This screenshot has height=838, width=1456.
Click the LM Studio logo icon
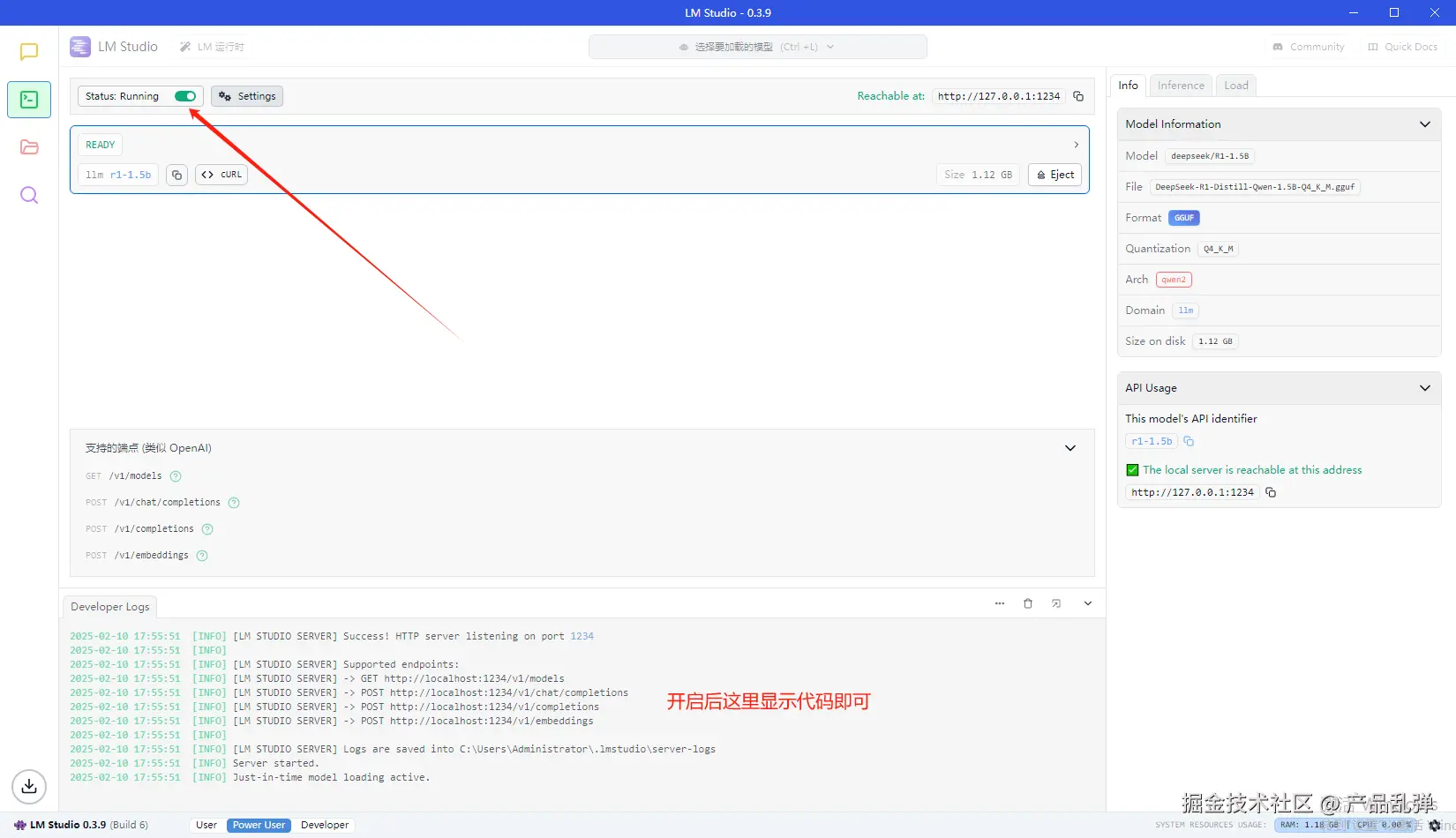(x=80, y=47)
